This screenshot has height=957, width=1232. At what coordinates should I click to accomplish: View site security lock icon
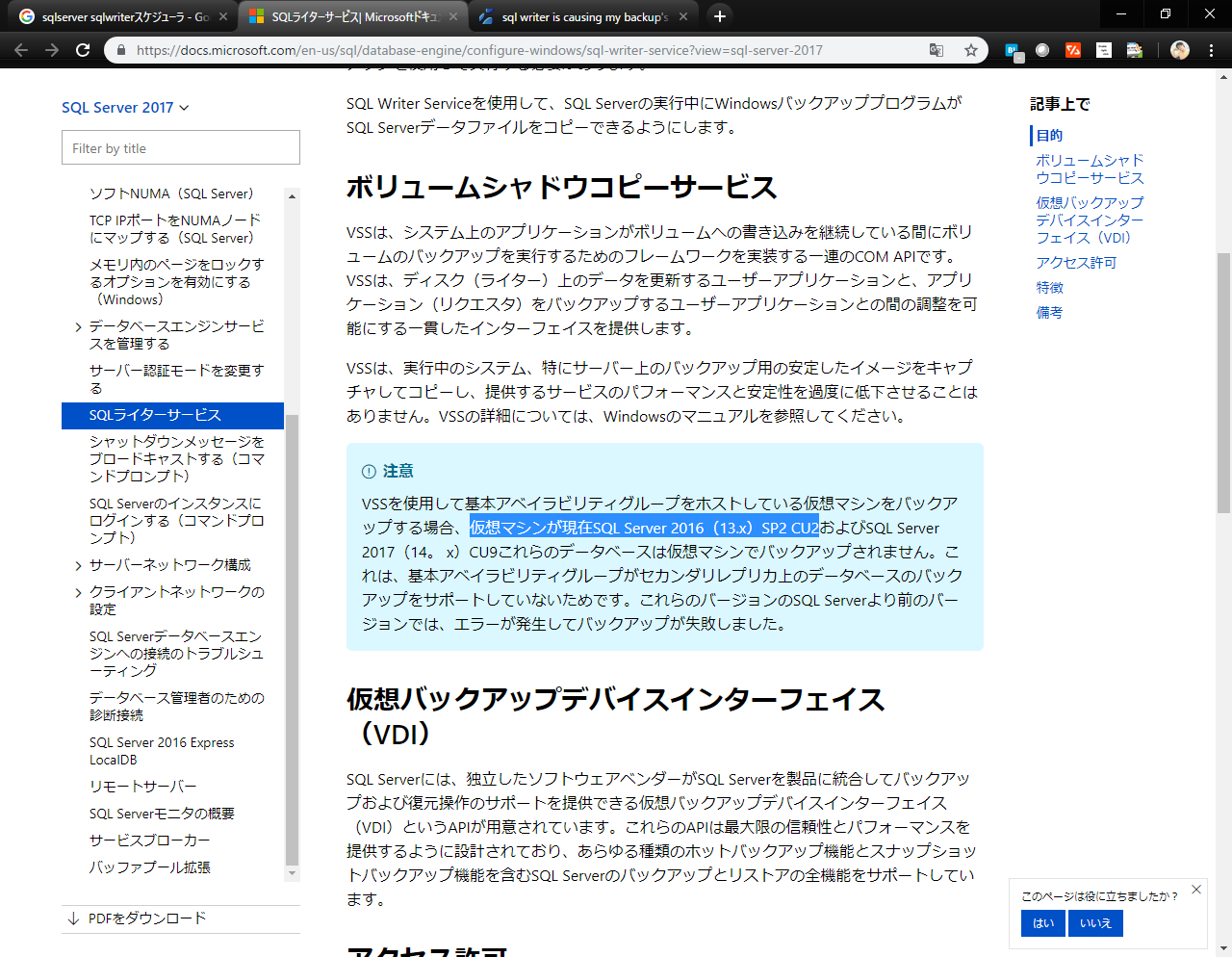pyautogui.click(x=120, y=50)
